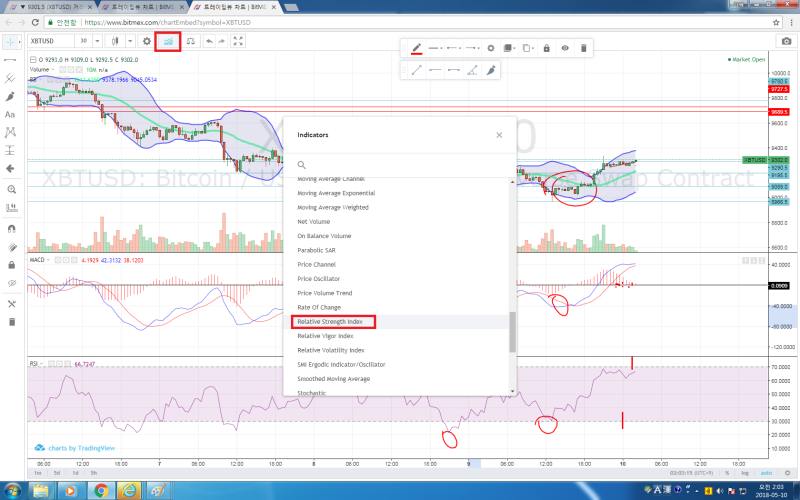Open the 30 minute interval dropdown arrow
This screenshot has height=500, width=800.
97,41
